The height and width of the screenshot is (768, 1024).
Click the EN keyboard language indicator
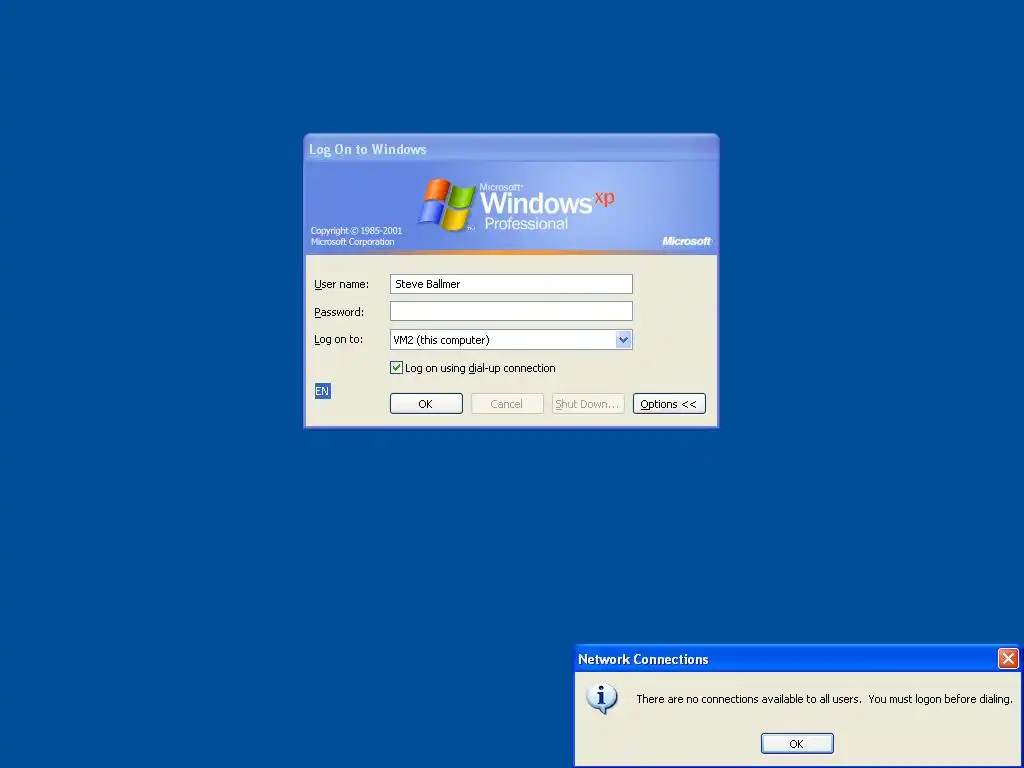323,391
